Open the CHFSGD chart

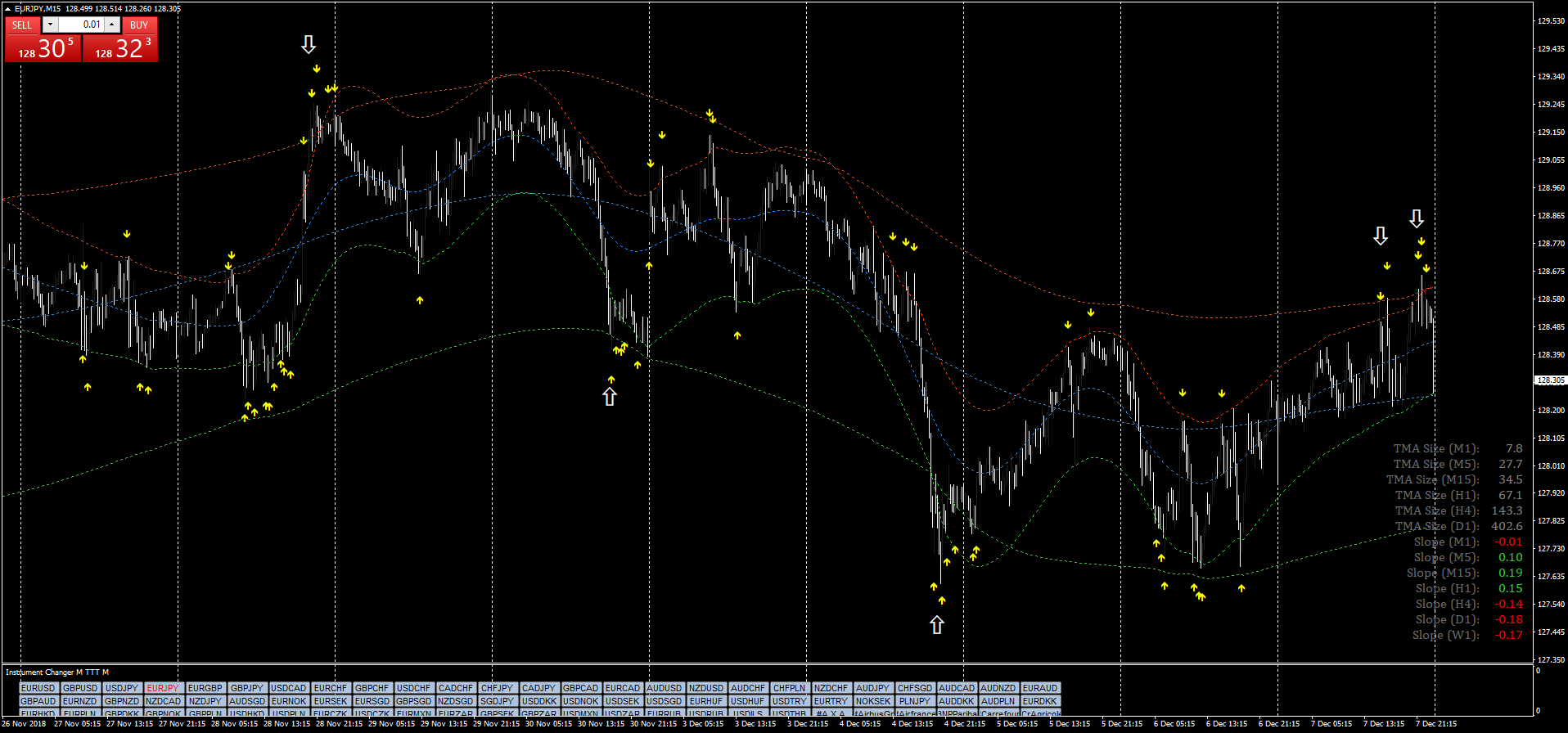pos(914,688)
